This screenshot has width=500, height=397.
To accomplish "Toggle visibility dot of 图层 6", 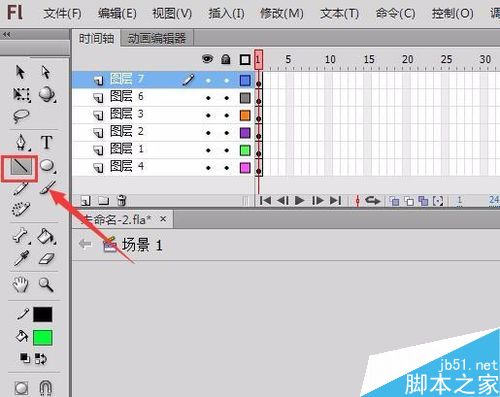I will pos(208,98).
